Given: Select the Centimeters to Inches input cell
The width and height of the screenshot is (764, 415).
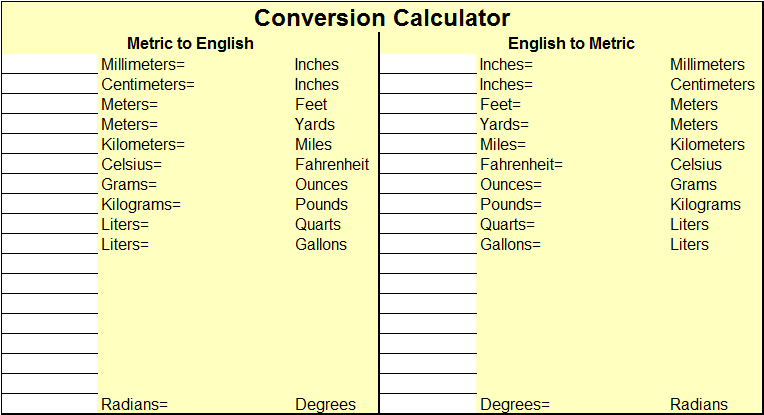Looking at the screenshot, I should coord(50,84).
